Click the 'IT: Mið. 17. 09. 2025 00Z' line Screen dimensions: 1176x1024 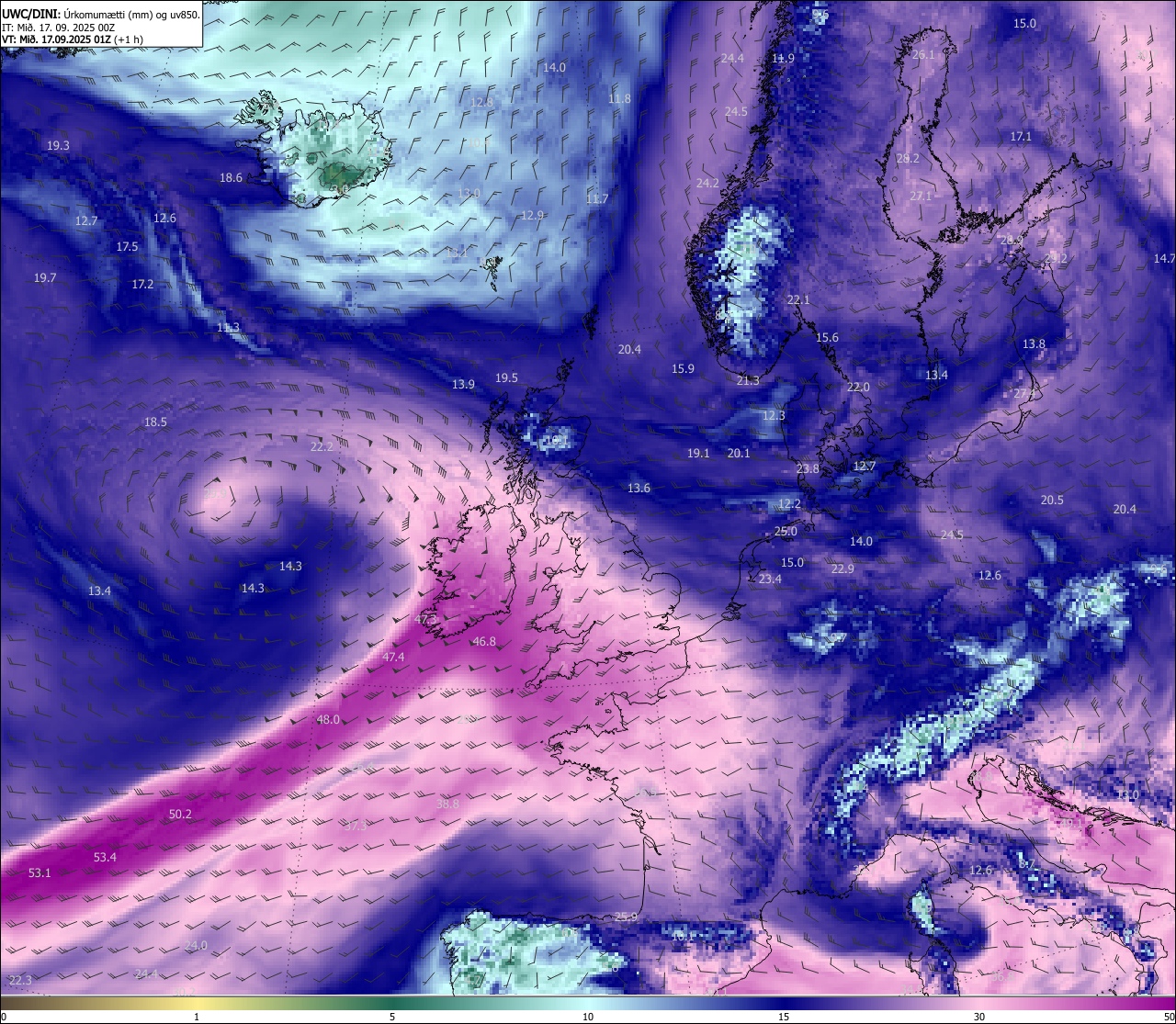58,28
